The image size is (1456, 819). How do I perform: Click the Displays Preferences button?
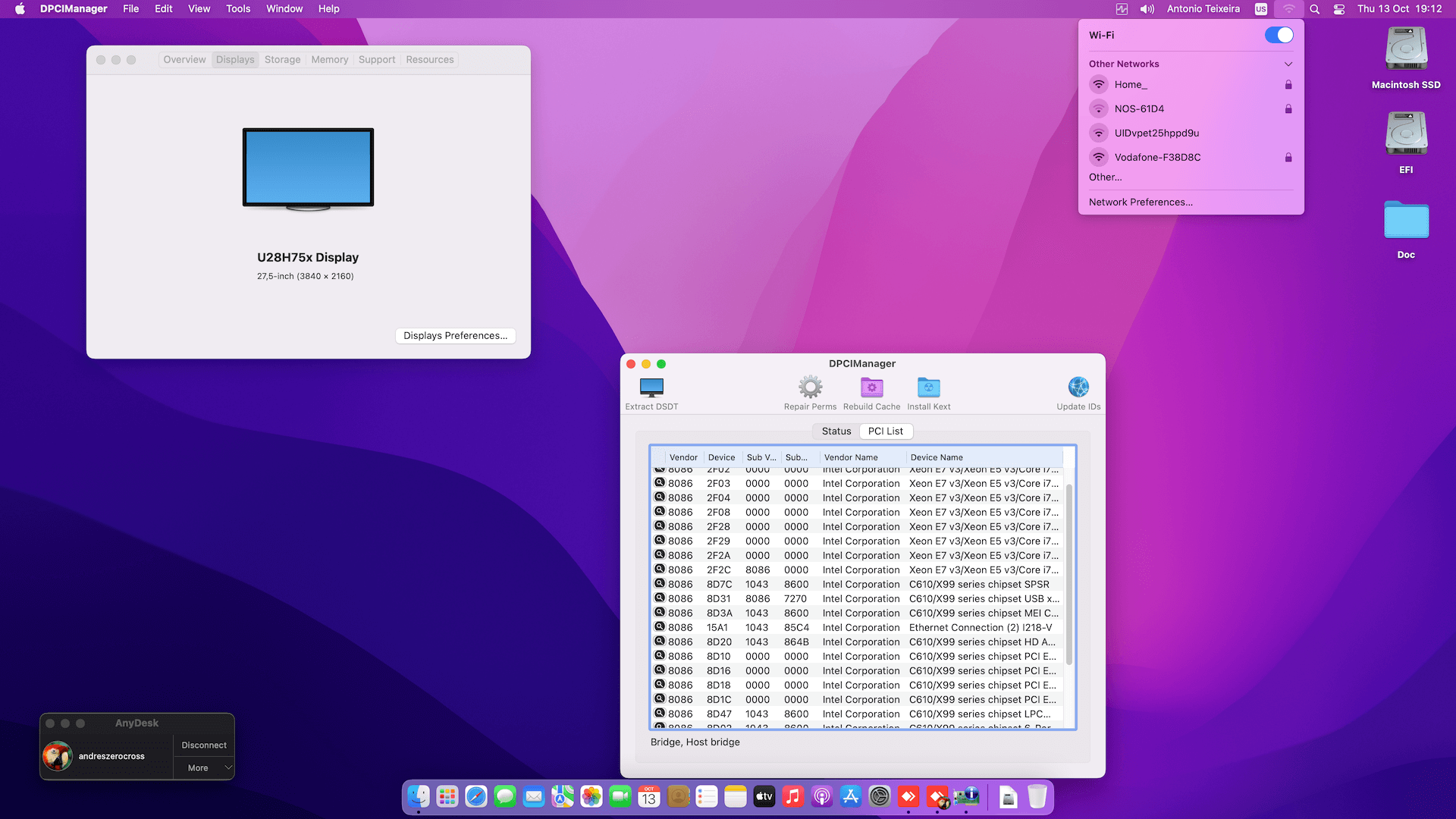coord(455,335)
